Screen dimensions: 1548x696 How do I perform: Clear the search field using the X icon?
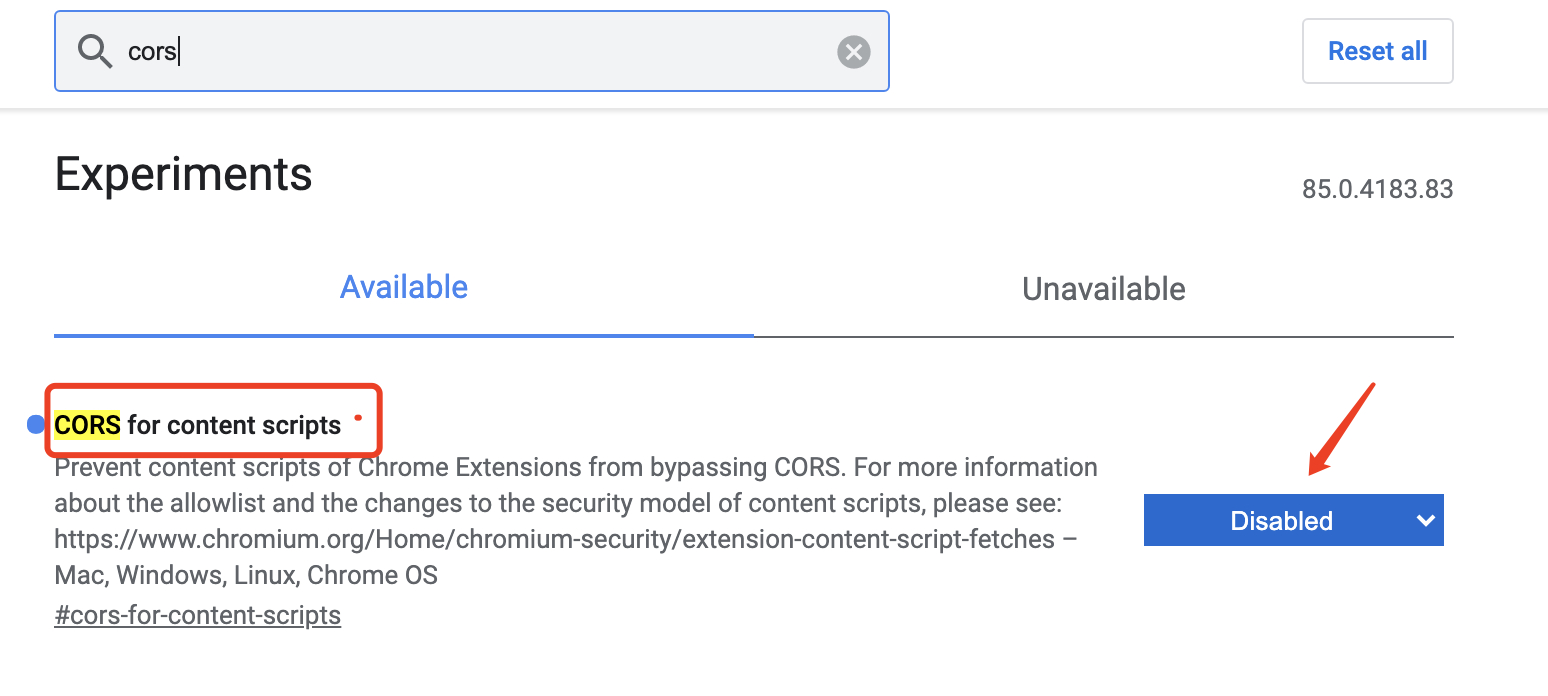(853, 51)
